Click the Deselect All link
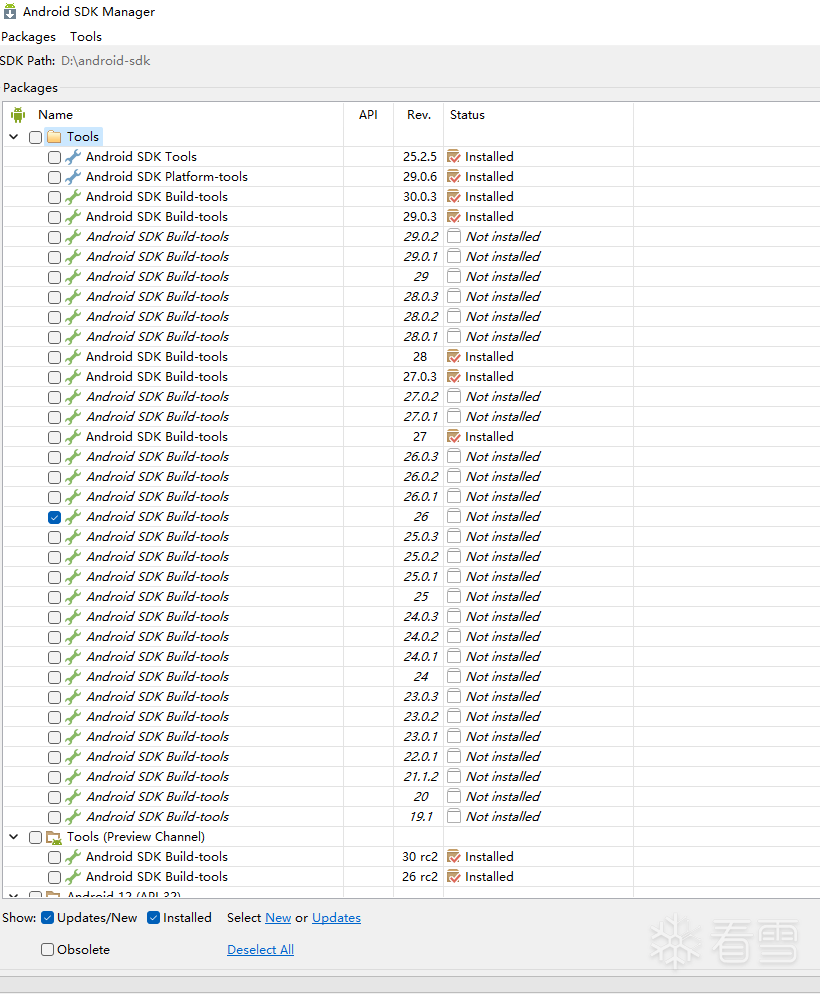Image resolution: width=820 pixels, height=994 pixels. [260, 950]
